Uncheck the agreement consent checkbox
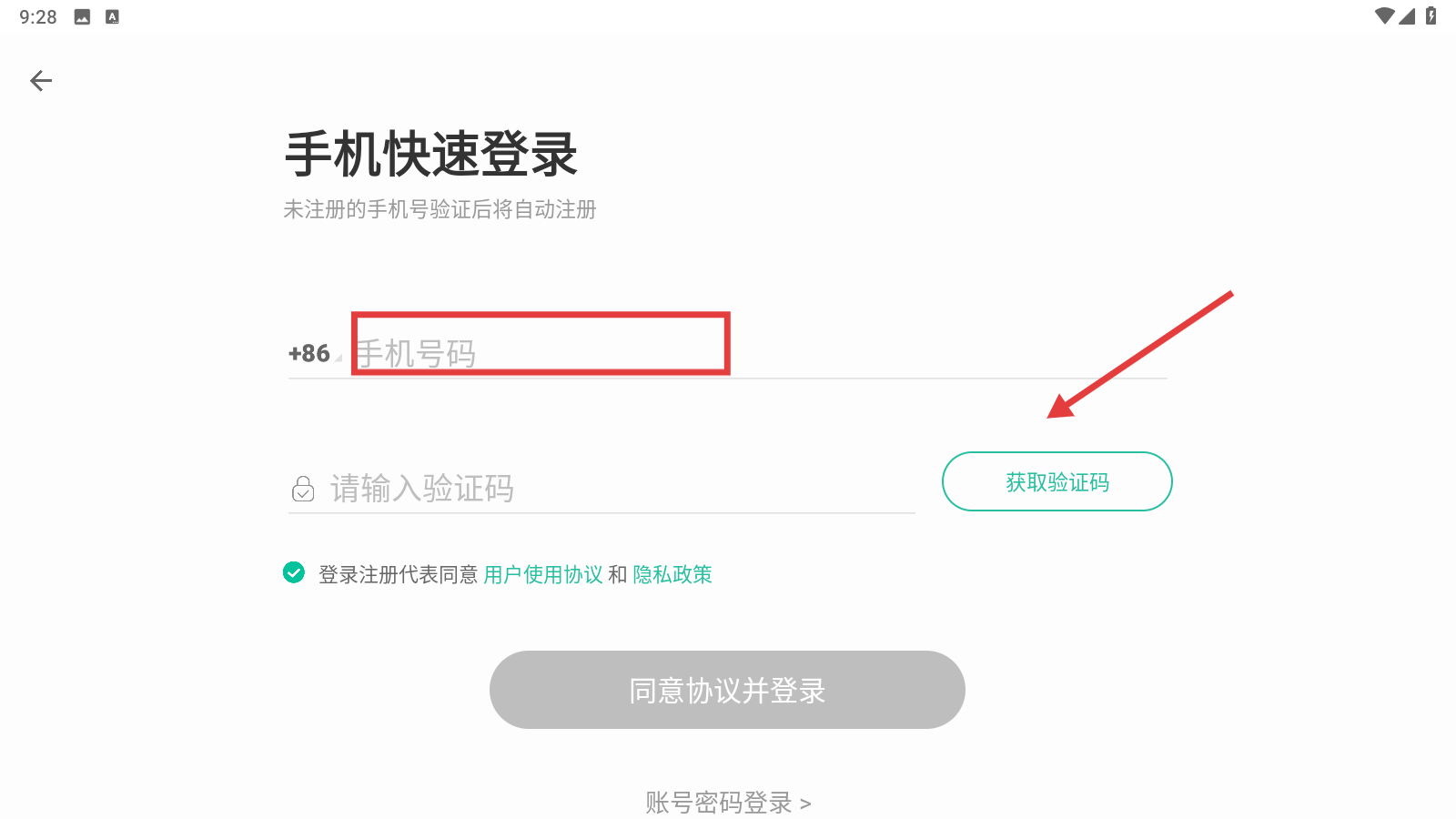 294,572
